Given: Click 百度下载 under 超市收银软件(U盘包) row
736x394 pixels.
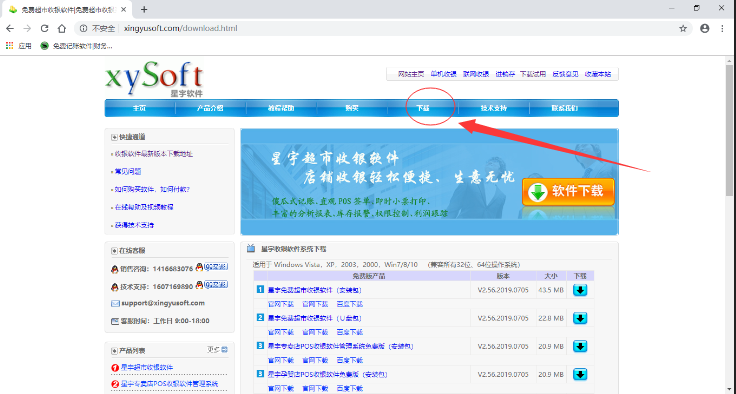Looking at the screenshot, I should pyautogui.click(x=350, y=332).
